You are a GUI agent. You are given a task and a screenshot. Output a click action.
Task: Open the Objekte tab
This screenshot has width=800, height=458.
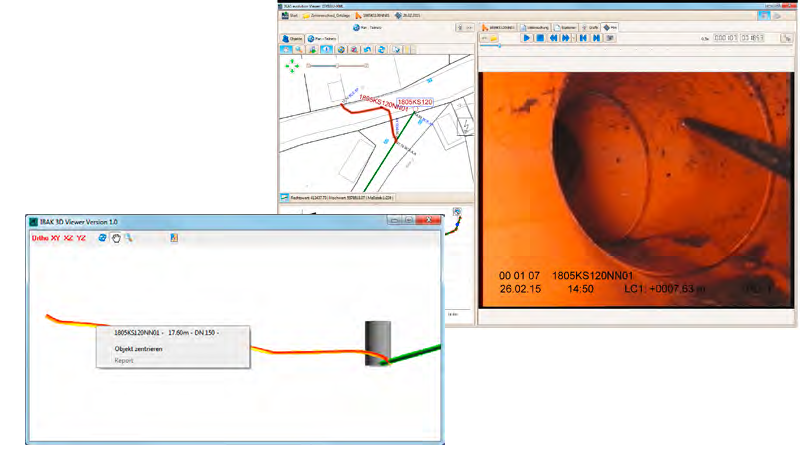292,39
